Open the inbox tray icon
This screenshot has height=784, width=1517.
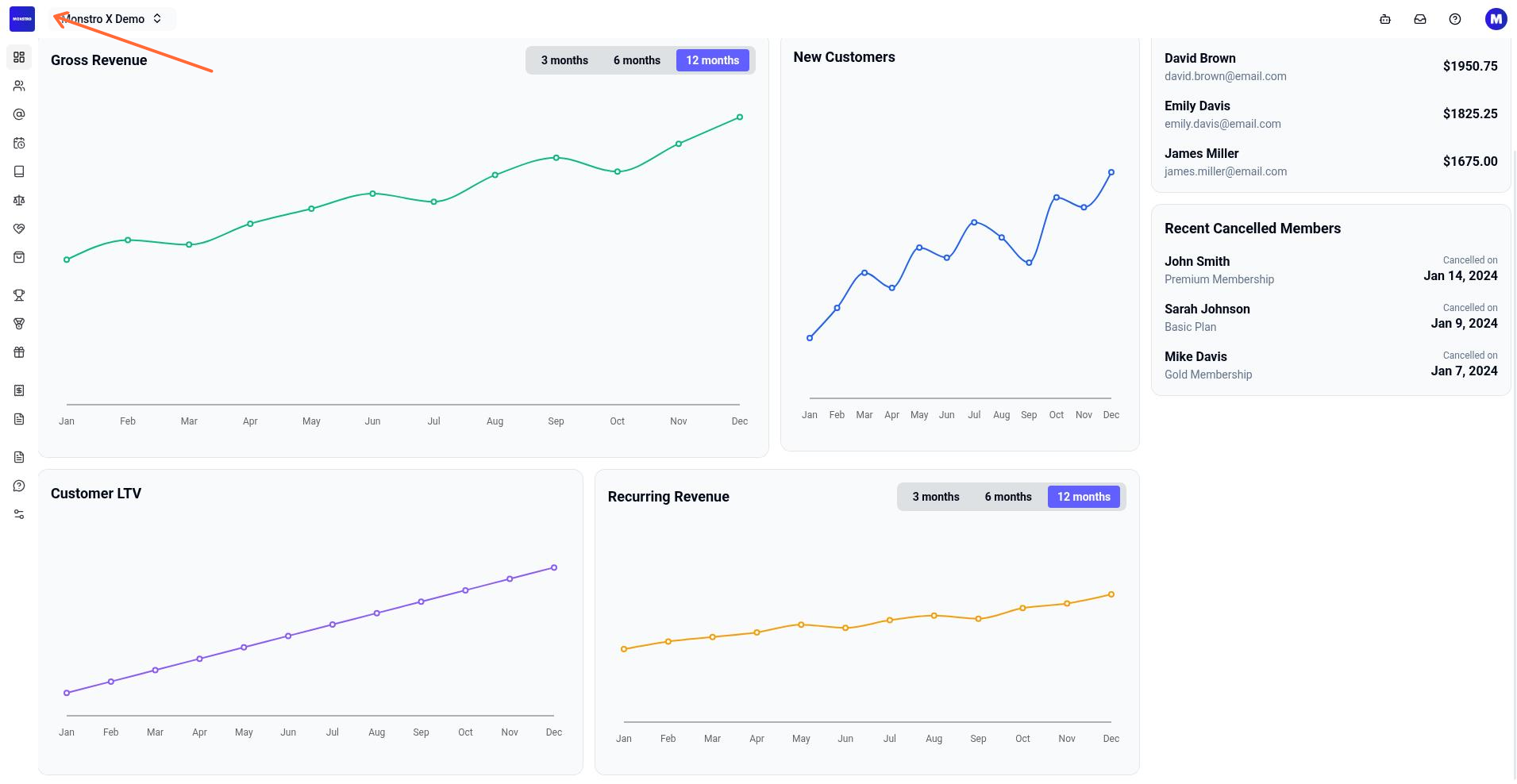pos(1420,19)
